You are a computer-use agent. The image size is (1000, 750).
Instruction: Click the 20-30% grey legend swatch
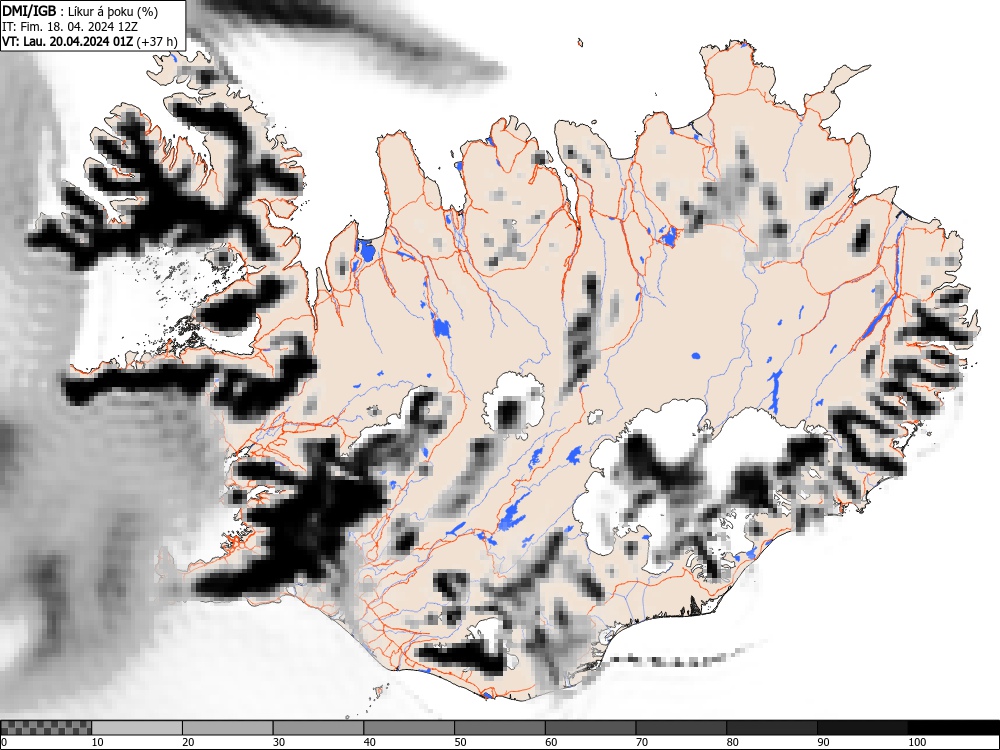pyautogui.click(x=228, y=728)
